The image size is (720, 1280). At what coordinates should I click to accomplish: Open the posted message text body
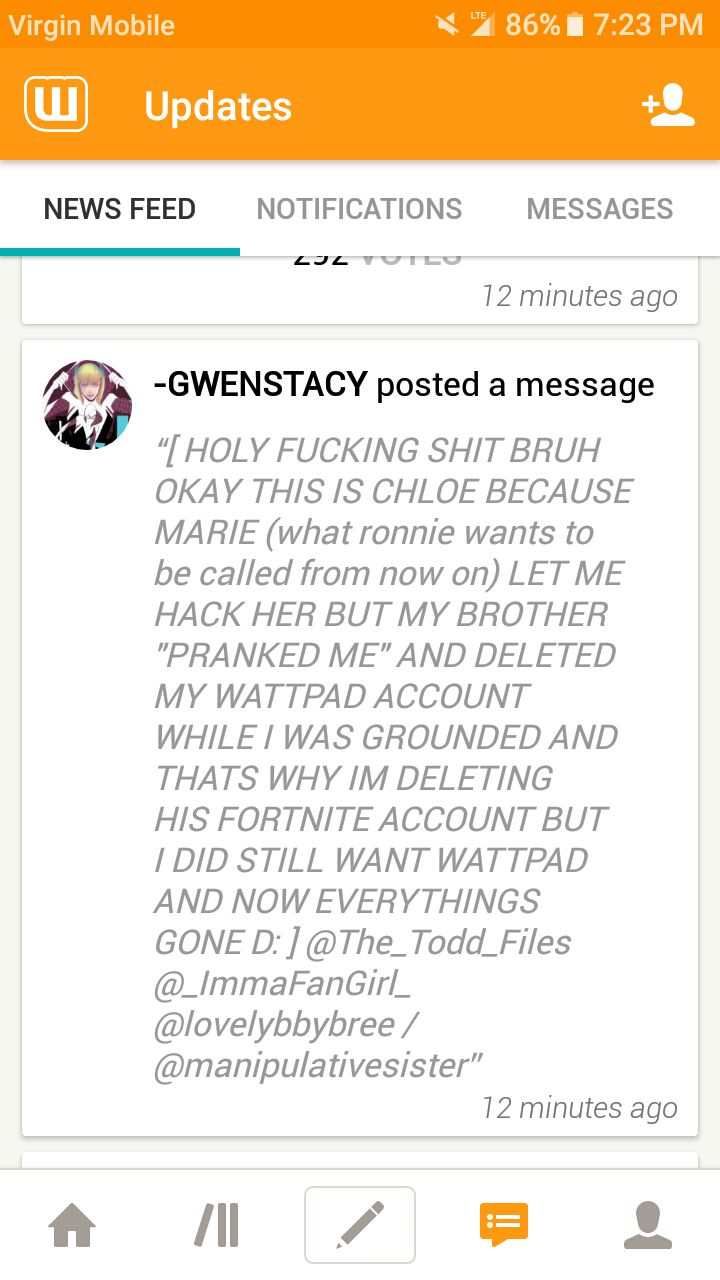[394, 757]
